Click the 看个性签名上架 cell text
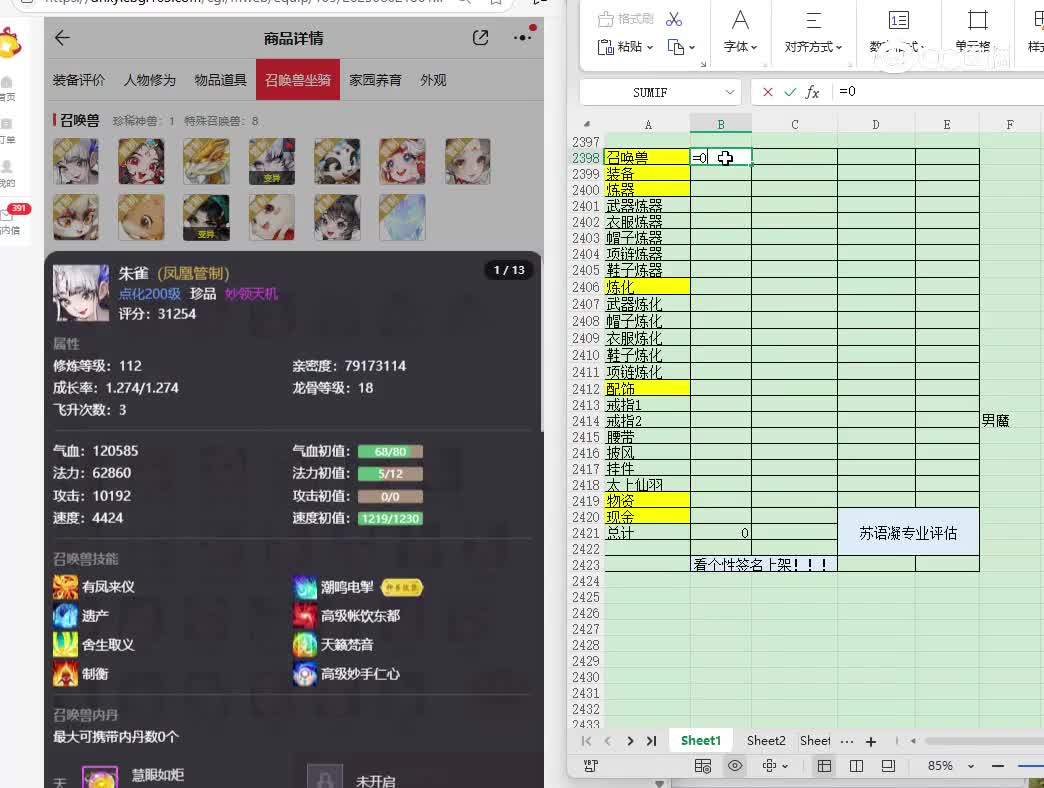The width and height of the screenshot is (1044, 788). pos(763,564)
